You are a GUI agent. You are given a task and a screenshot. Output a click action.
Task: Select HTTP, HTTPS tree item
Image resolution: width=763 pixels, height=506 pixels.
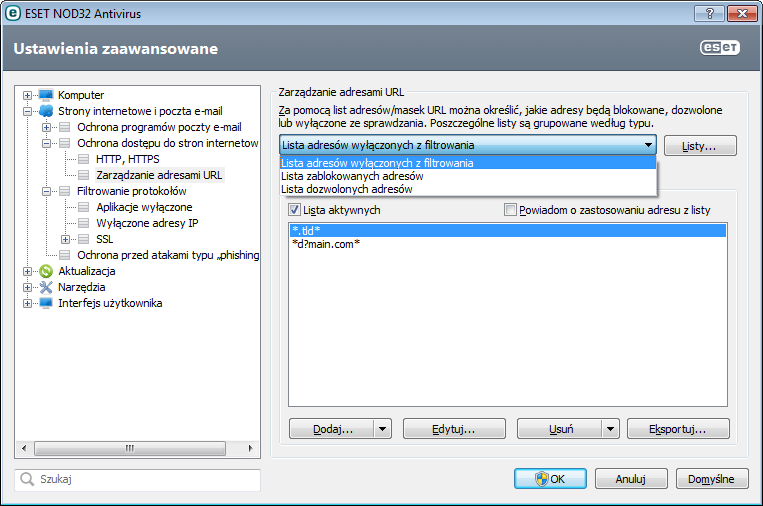127,159
